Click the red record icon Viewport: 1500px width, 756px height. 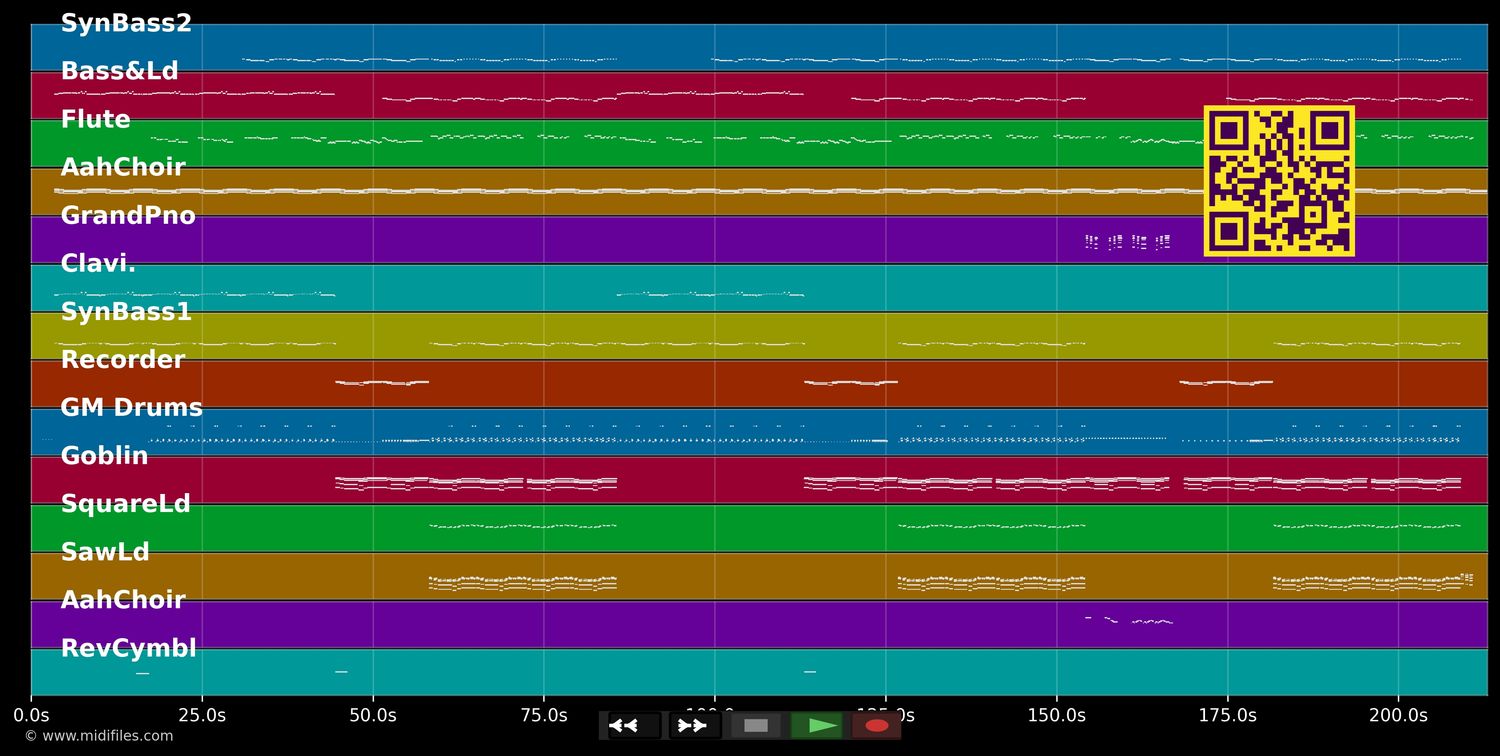click(x=877, y=725)
